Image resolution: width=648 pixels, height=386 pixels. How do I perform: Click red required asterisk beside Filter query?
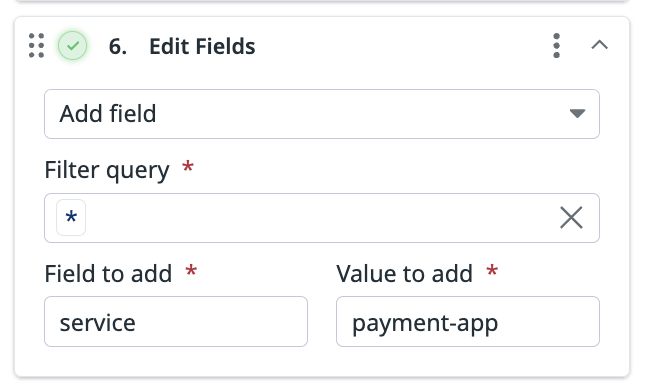(x=188, y=167)
